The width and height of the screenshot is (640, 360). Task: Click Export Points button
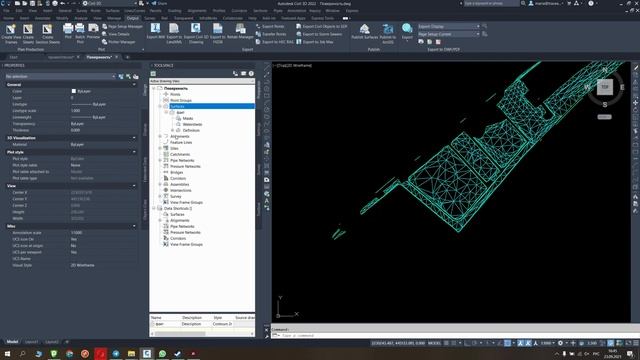270,27
